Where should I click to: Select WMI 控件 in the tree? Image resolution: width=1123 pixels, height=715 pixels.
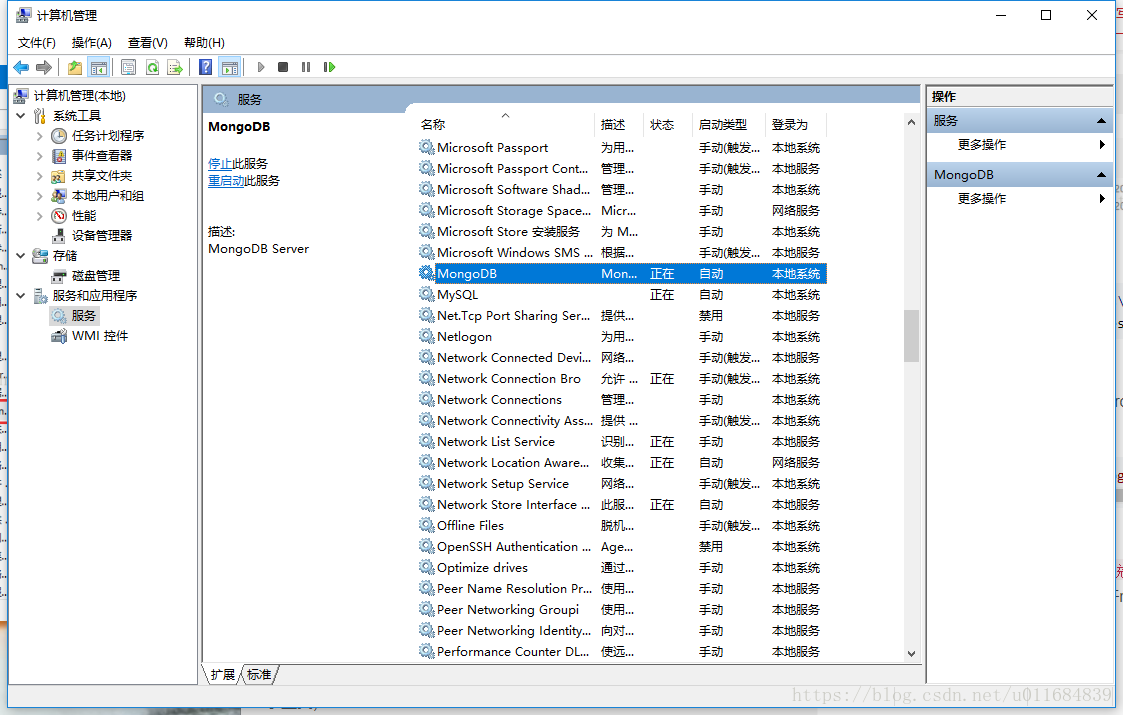100,336
